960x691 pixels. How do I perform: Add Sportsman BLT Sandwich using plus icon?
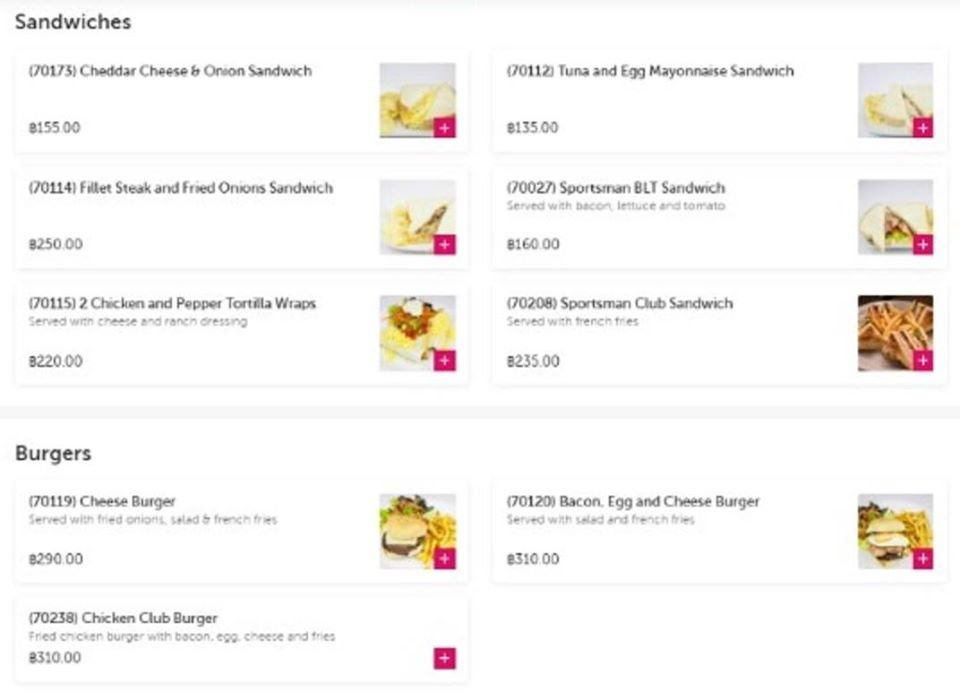pyautogui.click(x=923, y=244)
